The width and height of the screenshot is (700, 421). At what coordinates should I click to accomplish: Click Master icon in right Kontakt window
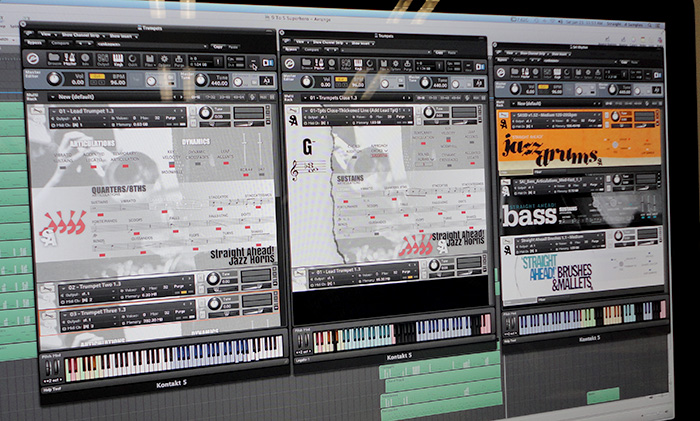pyautogui.click(x=525, y=73)
